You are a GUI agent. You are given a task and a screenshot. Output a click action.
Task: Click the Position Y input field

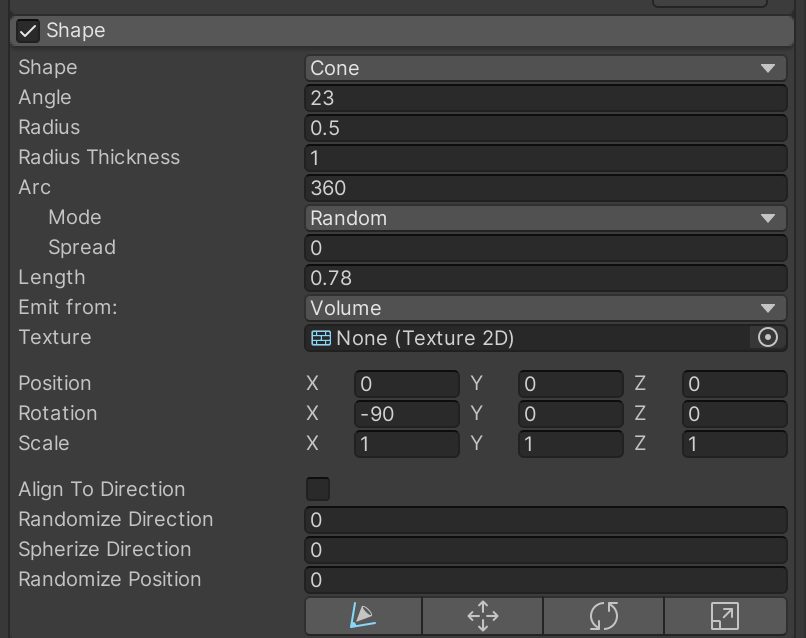570,384
